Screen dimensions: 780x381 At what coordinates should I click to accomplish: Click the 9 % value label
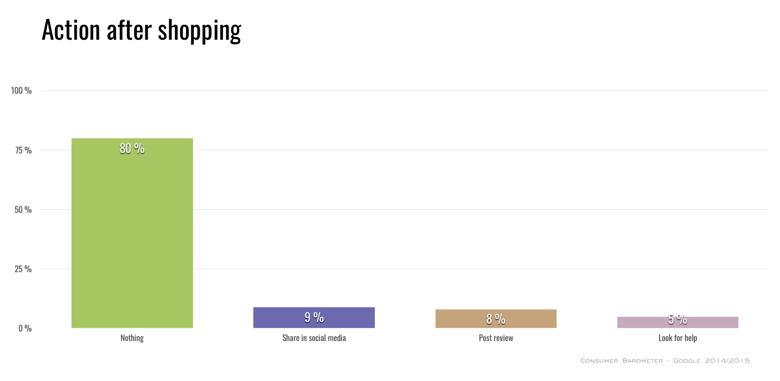coord(314,317)
